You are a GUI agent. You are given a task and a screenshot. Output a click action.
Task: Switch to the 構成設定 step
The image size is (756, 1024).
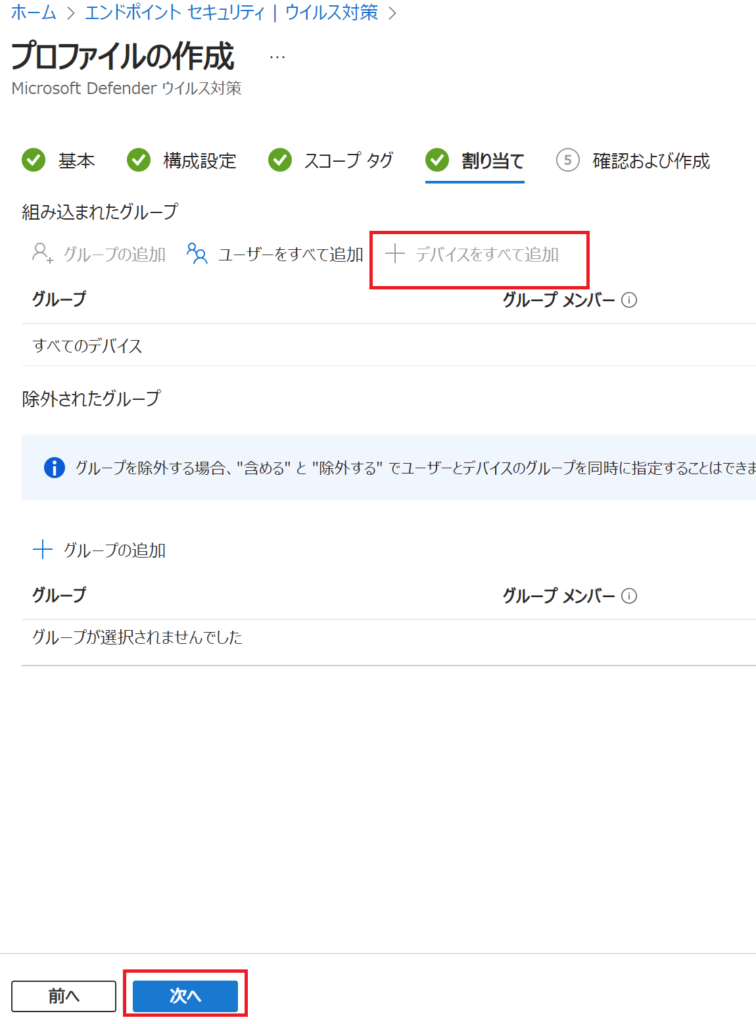[x=199, y=161]
